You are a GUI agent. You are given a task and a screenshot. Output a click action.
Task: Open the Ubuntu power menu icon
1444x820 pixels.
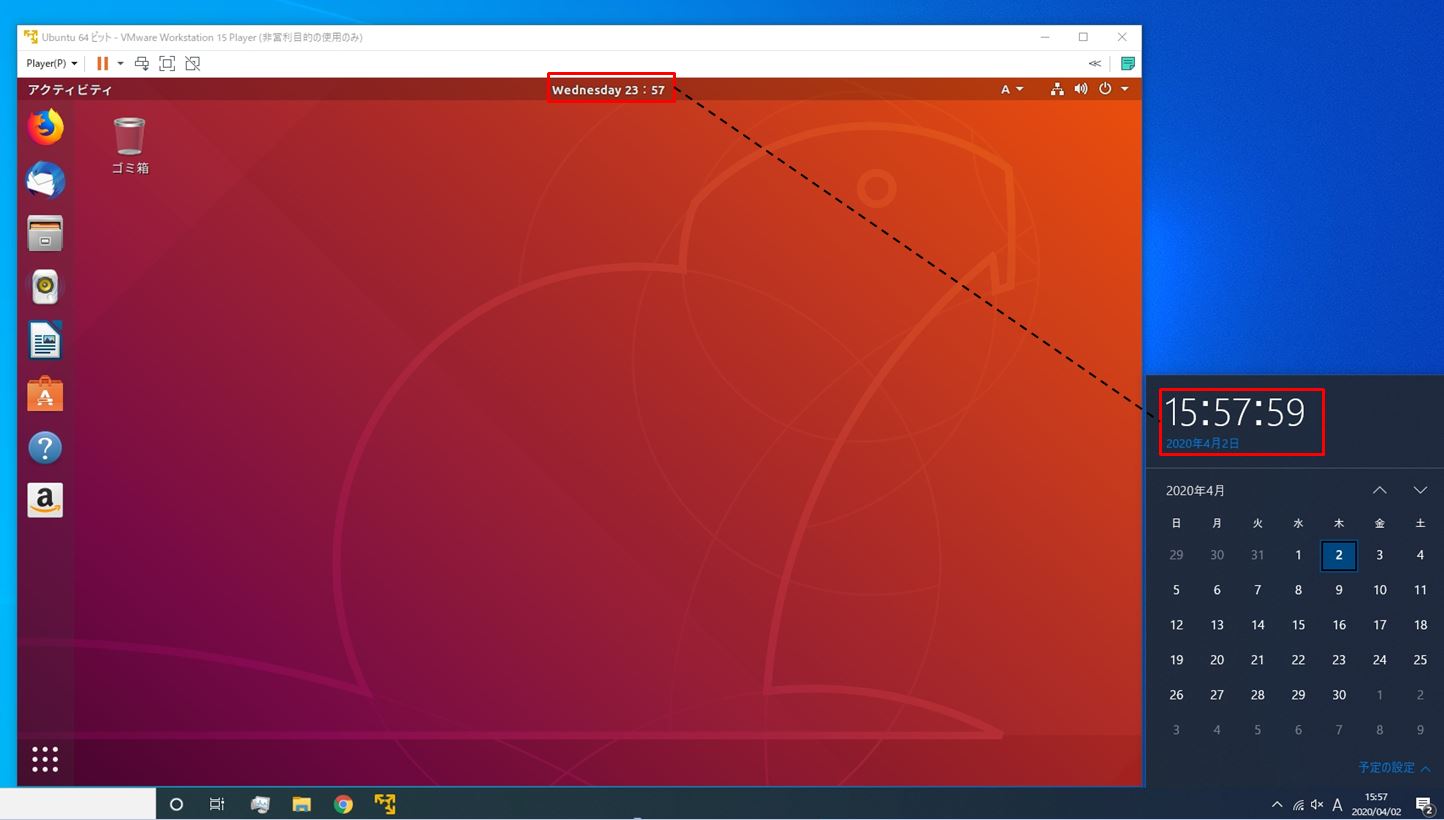[1105, 89]
